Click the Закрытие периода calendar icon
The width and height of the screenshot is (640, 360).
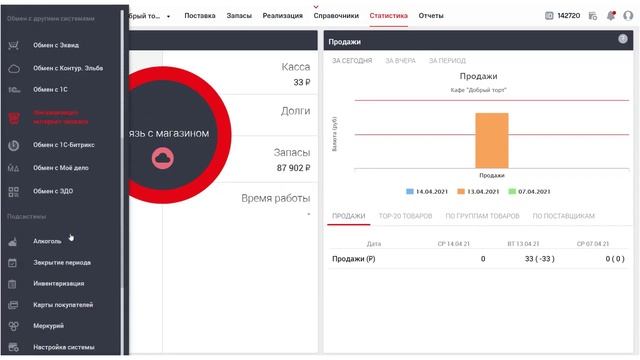point(13,263)
